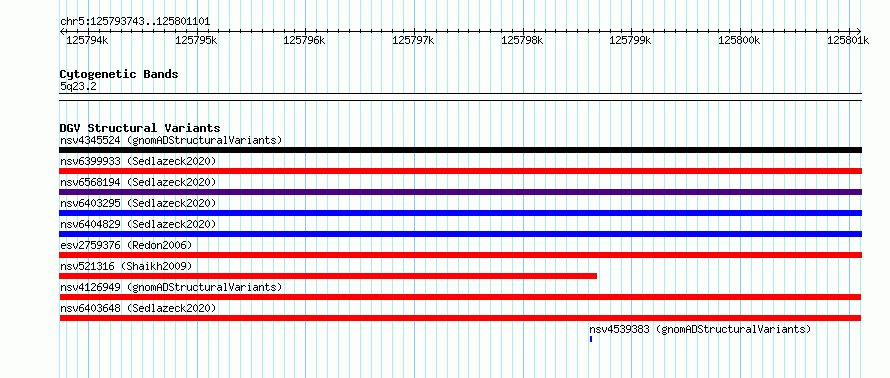The width and height of the screenshot is (890, 378).
Task: Click the 125798k ruler position
Action: [x=522, y=40]
